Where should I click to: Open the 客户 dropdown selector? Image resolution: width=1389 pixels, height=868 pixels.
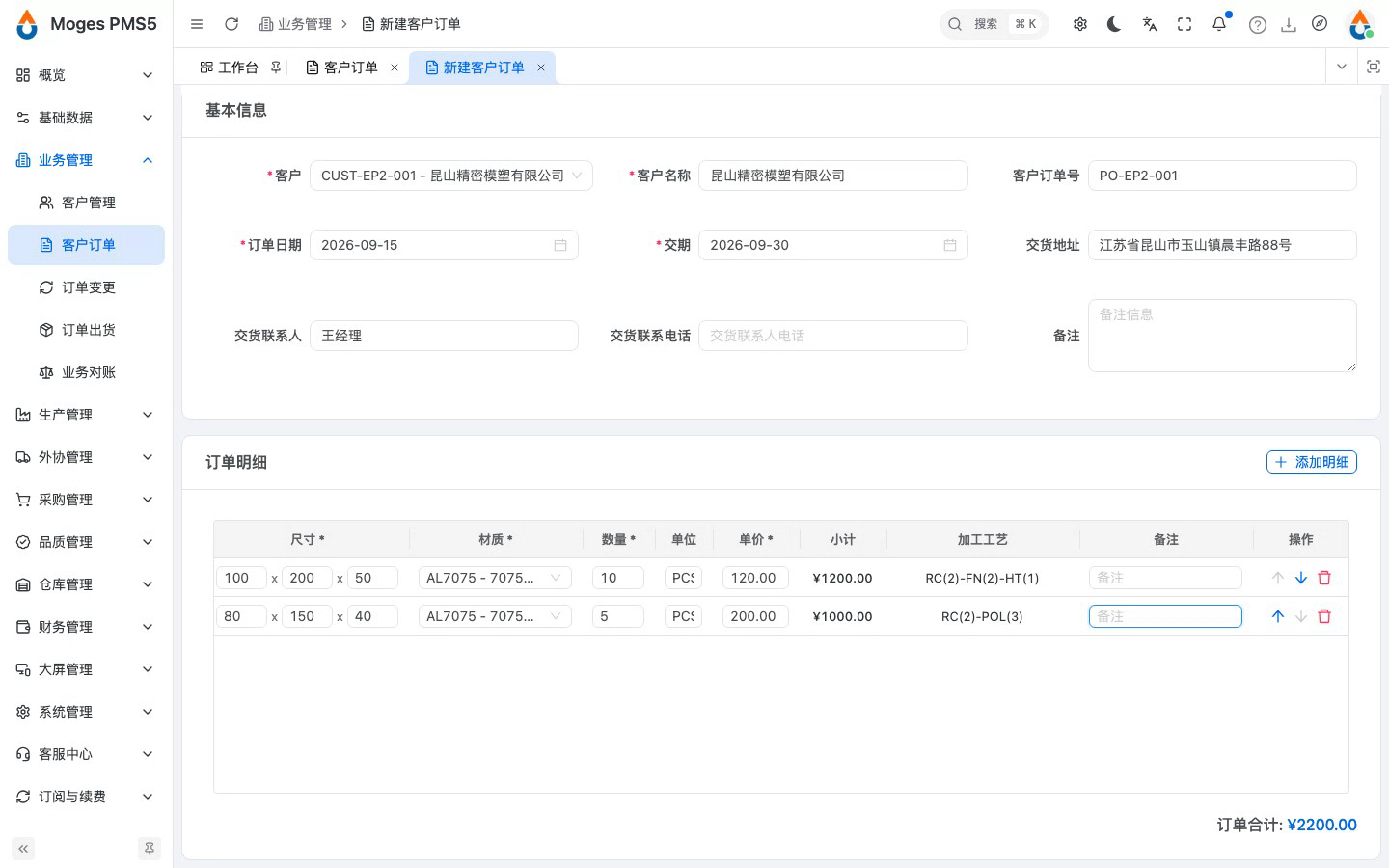click(451, 176)
